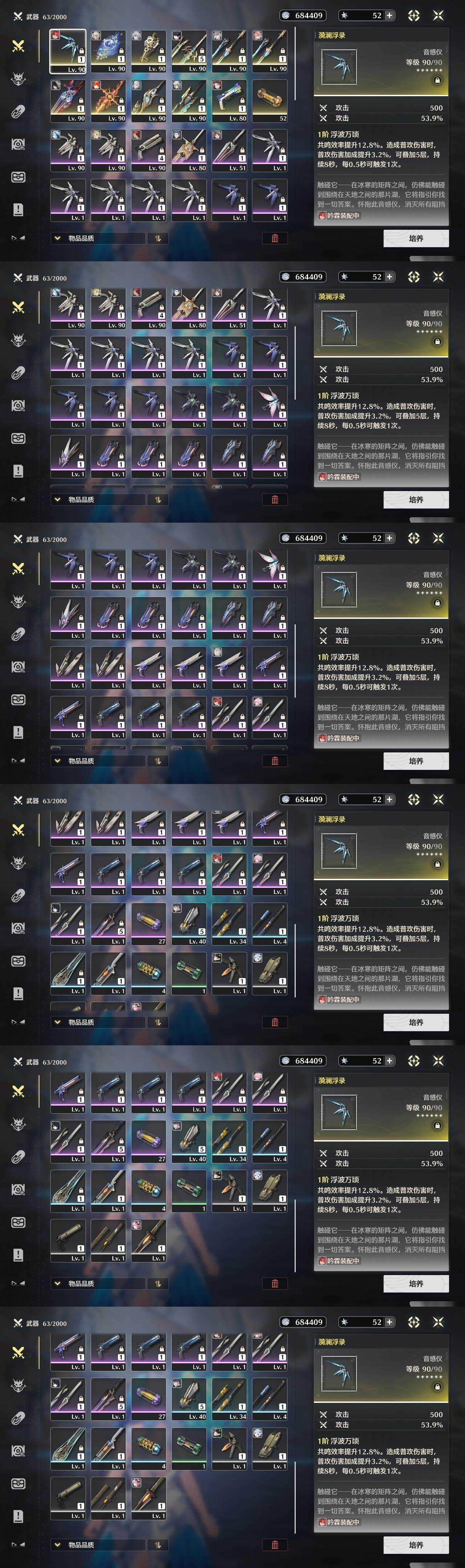Open the pill-shaped supplies tab in topmost sidebar
This screenshot has width=465, height=1568.
point(18,111)
